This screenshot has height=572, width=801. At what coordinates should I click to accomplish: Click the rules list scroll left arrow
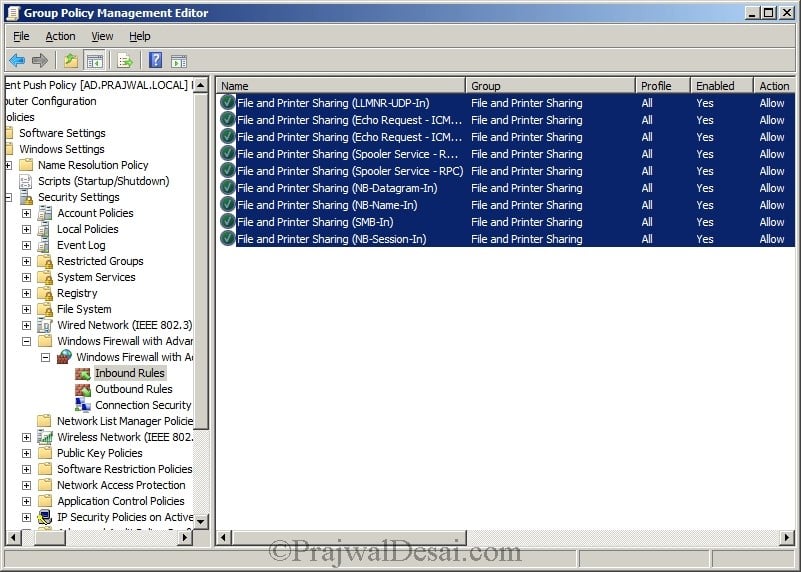pos(223,537)
